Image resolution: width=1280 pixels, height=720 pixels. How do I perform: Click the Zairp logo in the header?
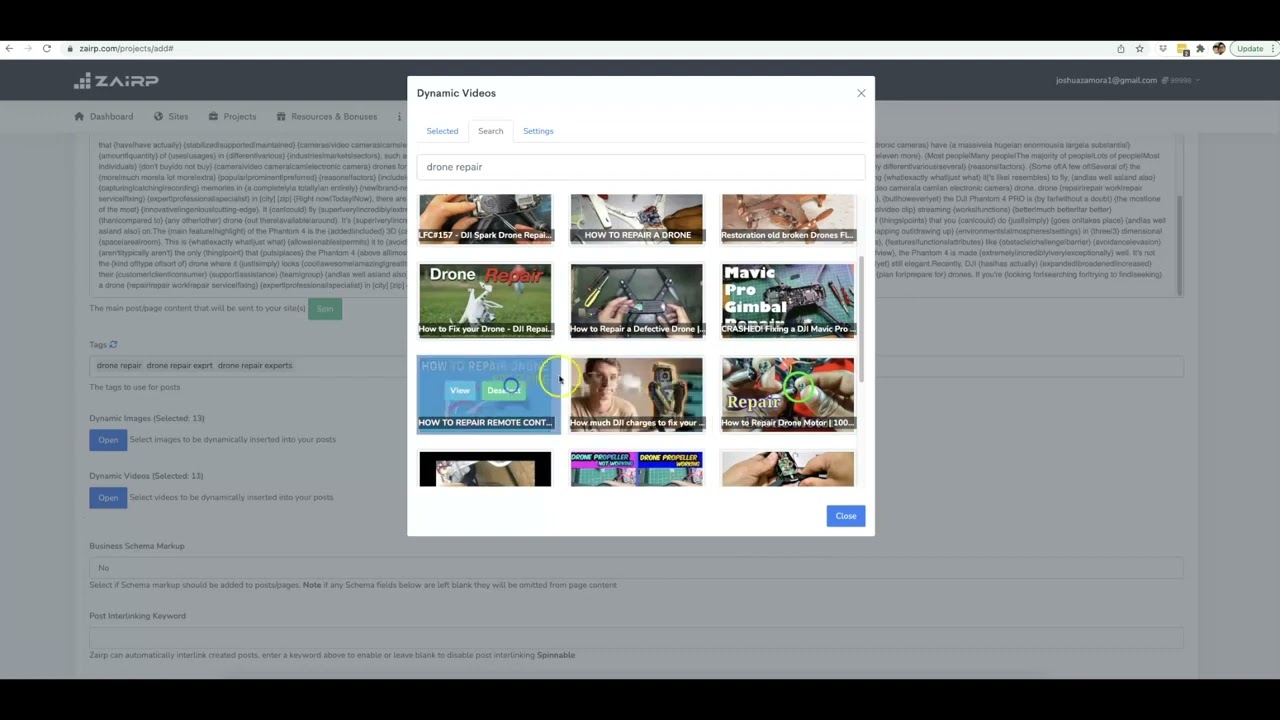click(x=116, y=81)
